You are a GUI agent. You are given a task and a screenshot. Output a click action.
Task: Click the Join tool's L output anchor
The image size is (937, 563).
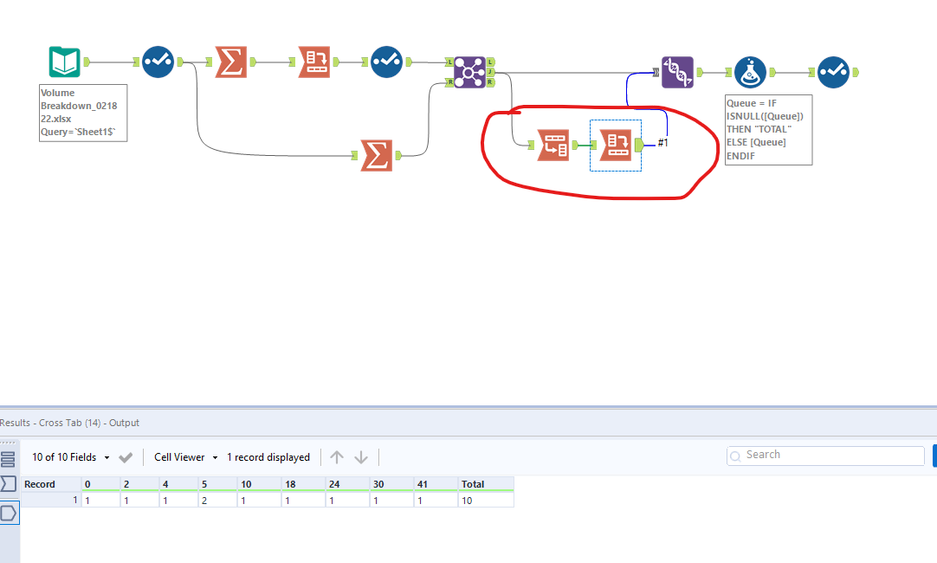pyautogui.click(x=491, y=62)
